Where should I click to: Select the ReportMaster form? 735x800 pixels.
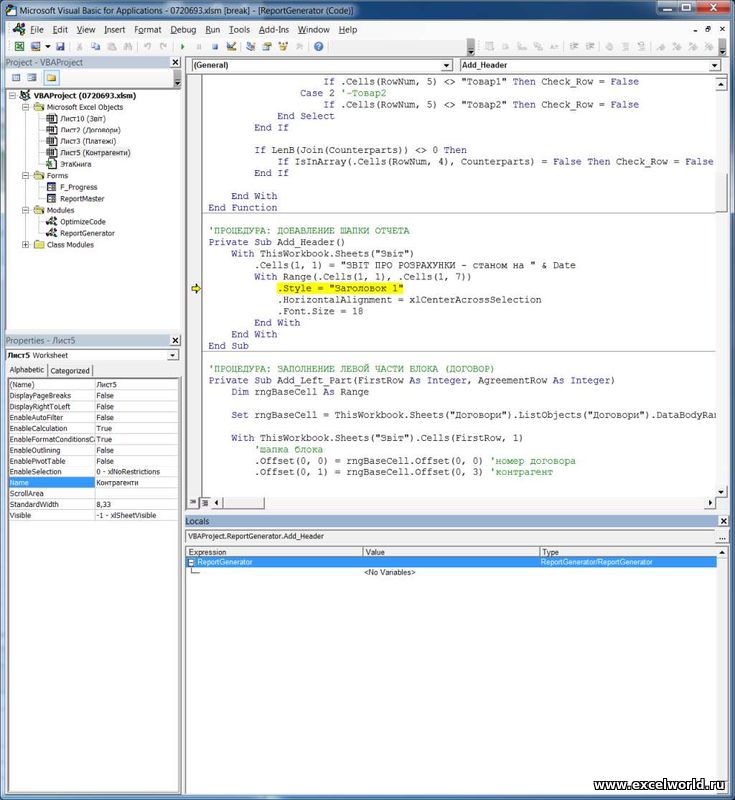[82, 199]
